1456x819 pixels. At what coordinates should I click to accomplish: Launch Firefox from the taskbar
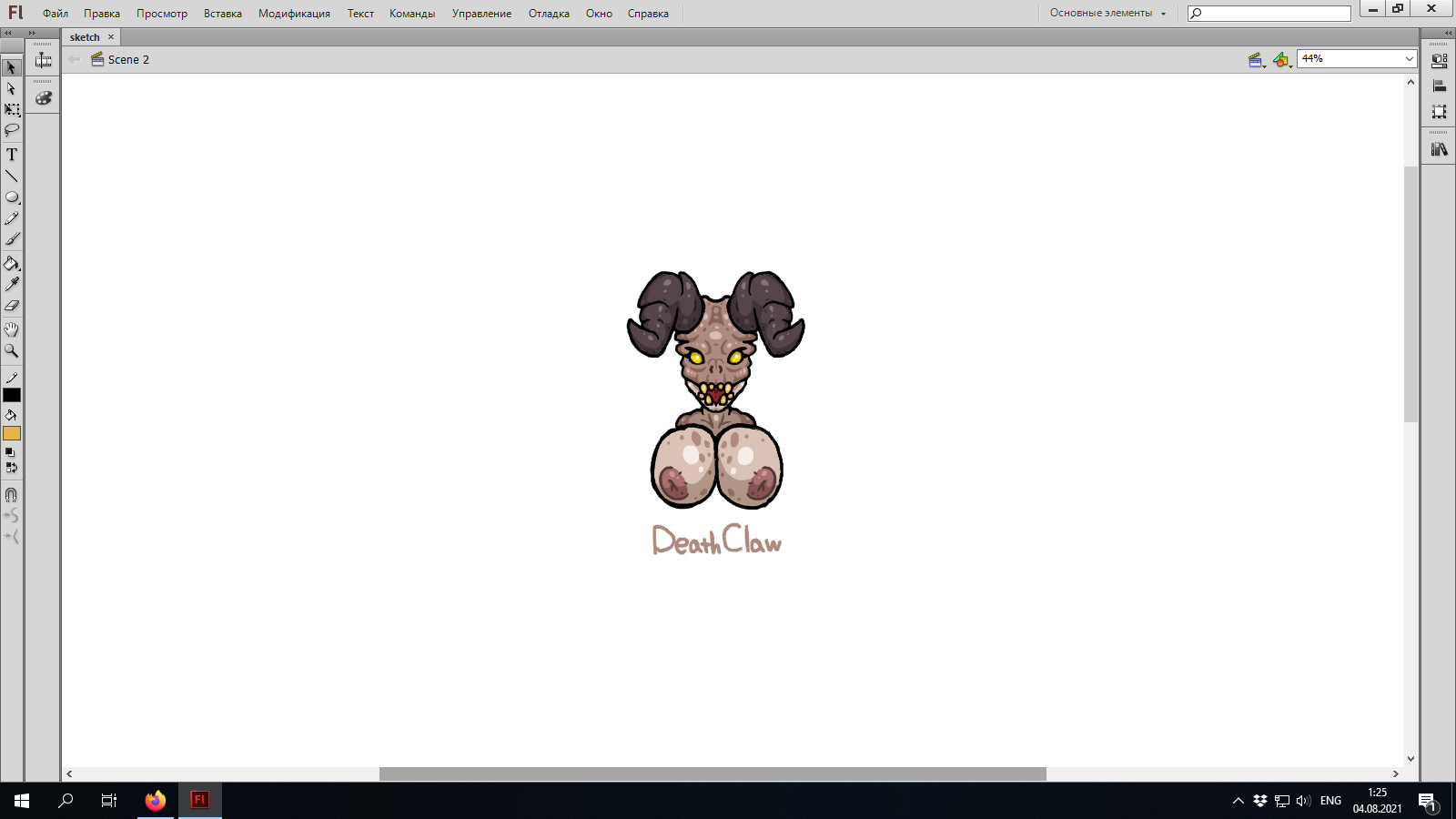pos(156,801)
